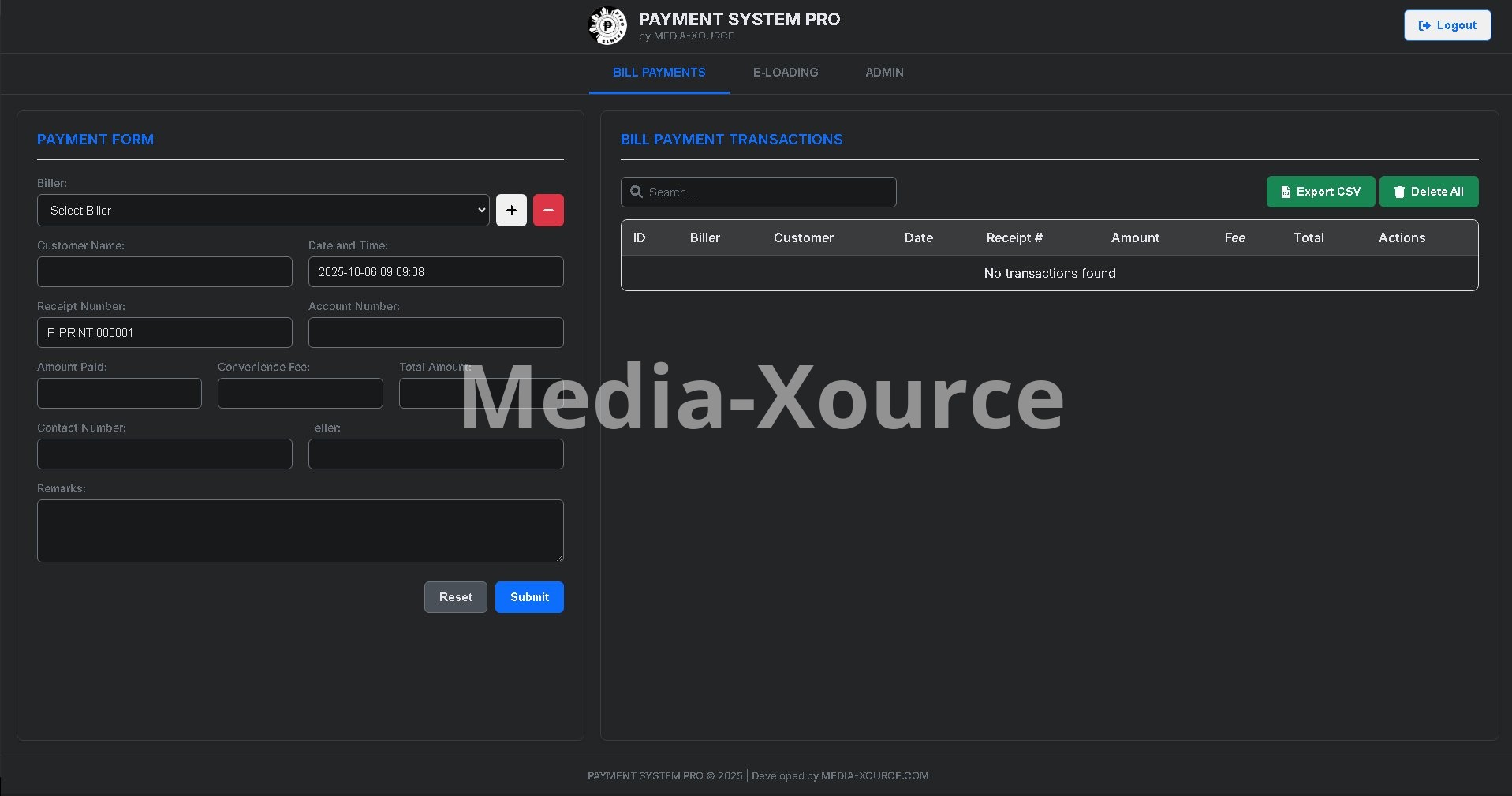Click the red minus icon to remove biller
Screen dimensions: 1512x796
tap(548, 211)
